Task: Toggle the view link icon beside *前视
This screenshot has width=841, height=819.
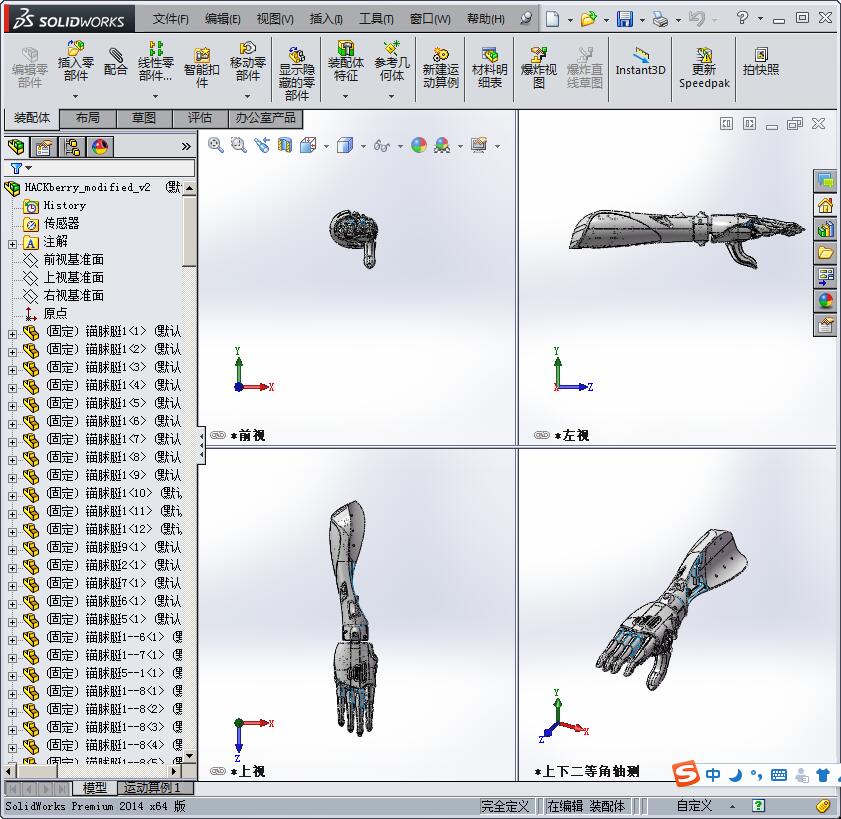Action: tap(218, 435)
